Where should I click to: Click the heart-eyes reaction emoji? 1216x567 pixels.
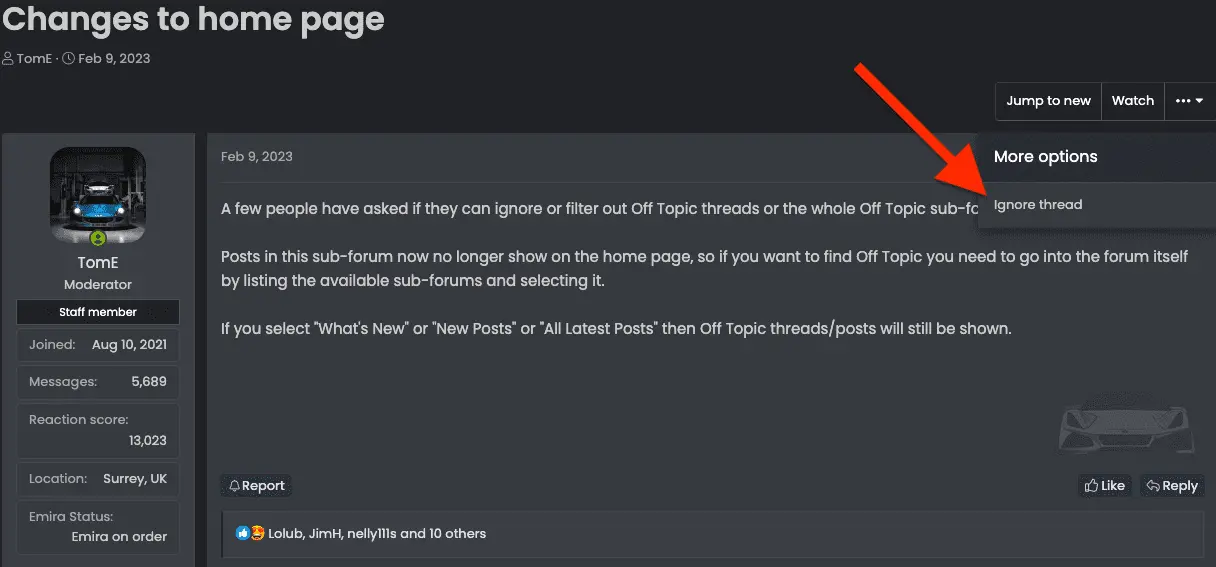point(258,533)
